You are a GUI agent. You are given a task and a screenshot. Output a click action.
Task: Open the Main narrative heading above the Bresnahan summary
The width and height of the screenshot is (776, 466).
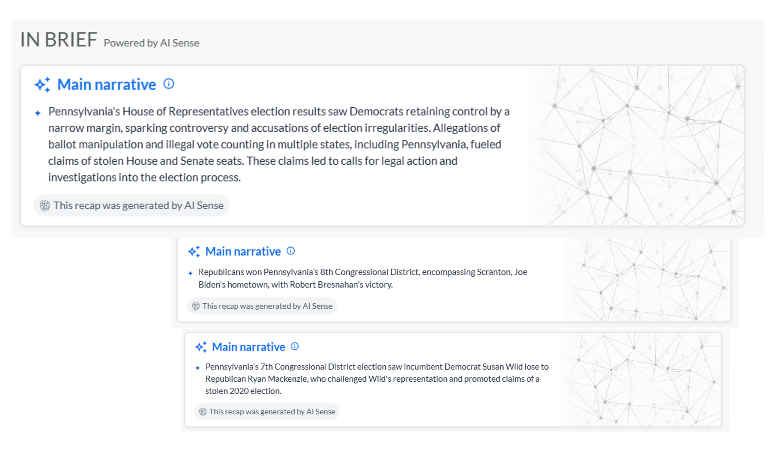tap(243, 252)
